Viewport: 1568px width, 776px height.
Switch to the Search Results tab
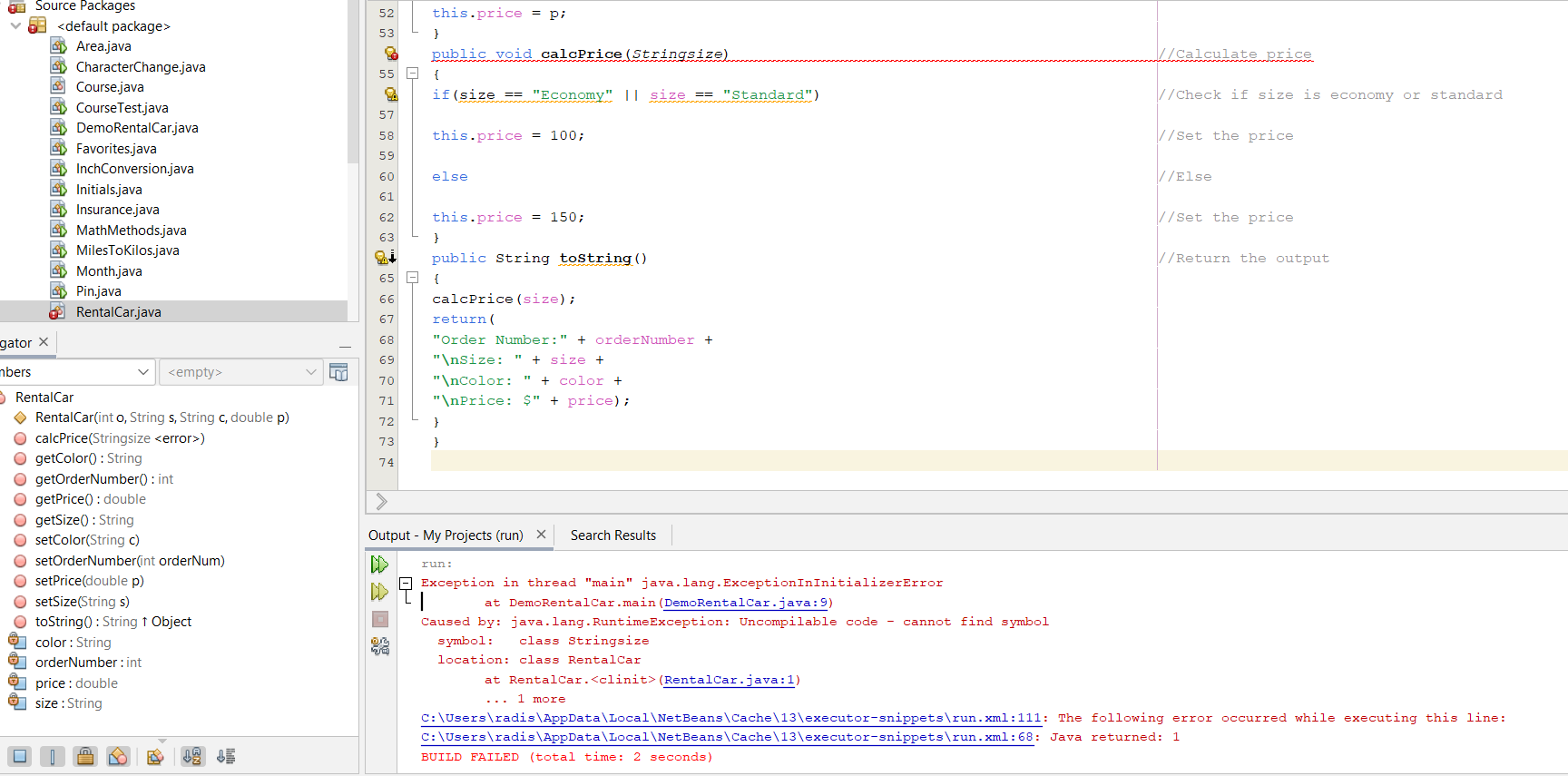[x=613, y=535]
